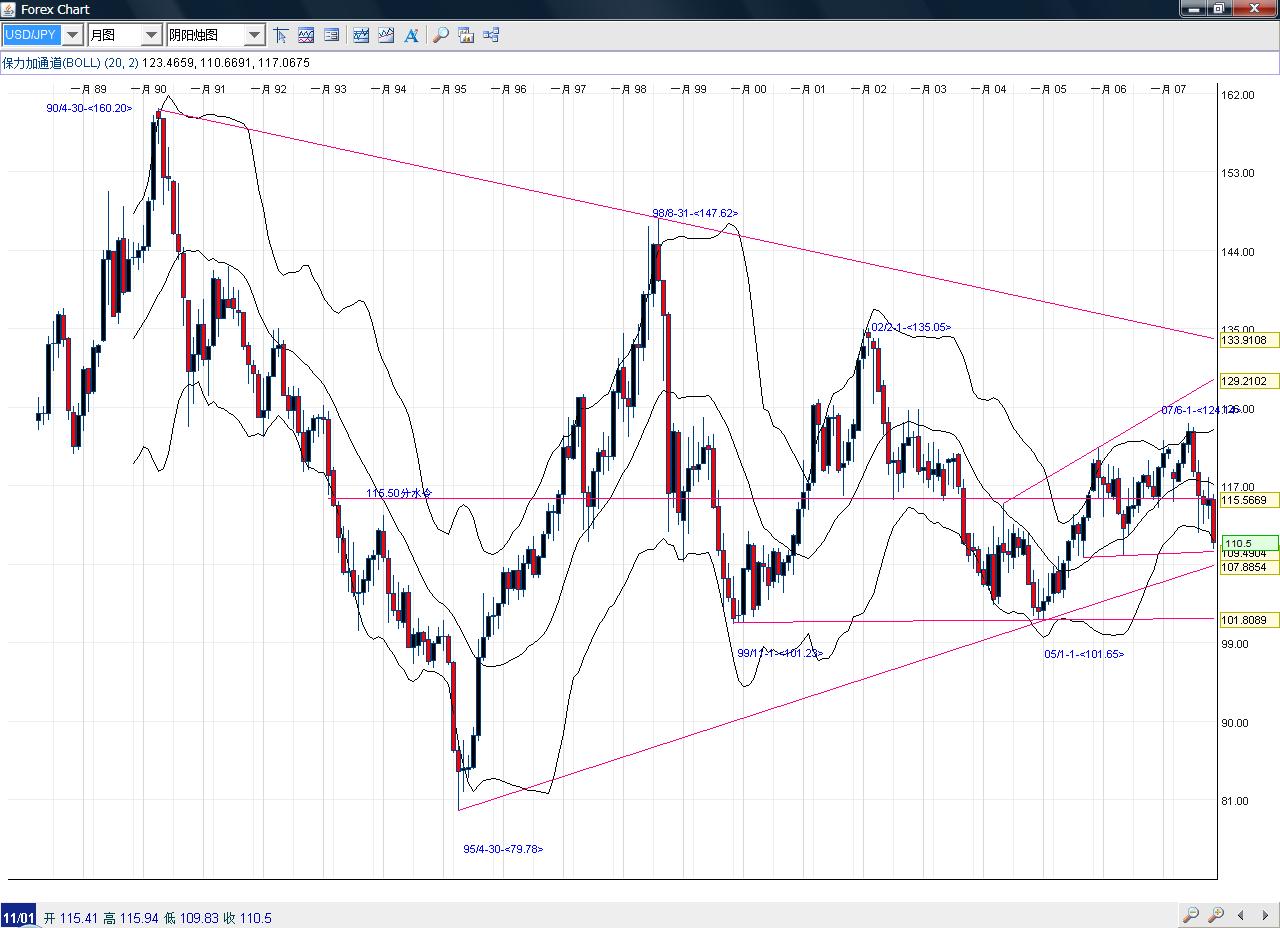1280x928 pixels.
Task: Click the 一月 07 date axis label
Action: pyautogui.click(x=1168, y=89)
